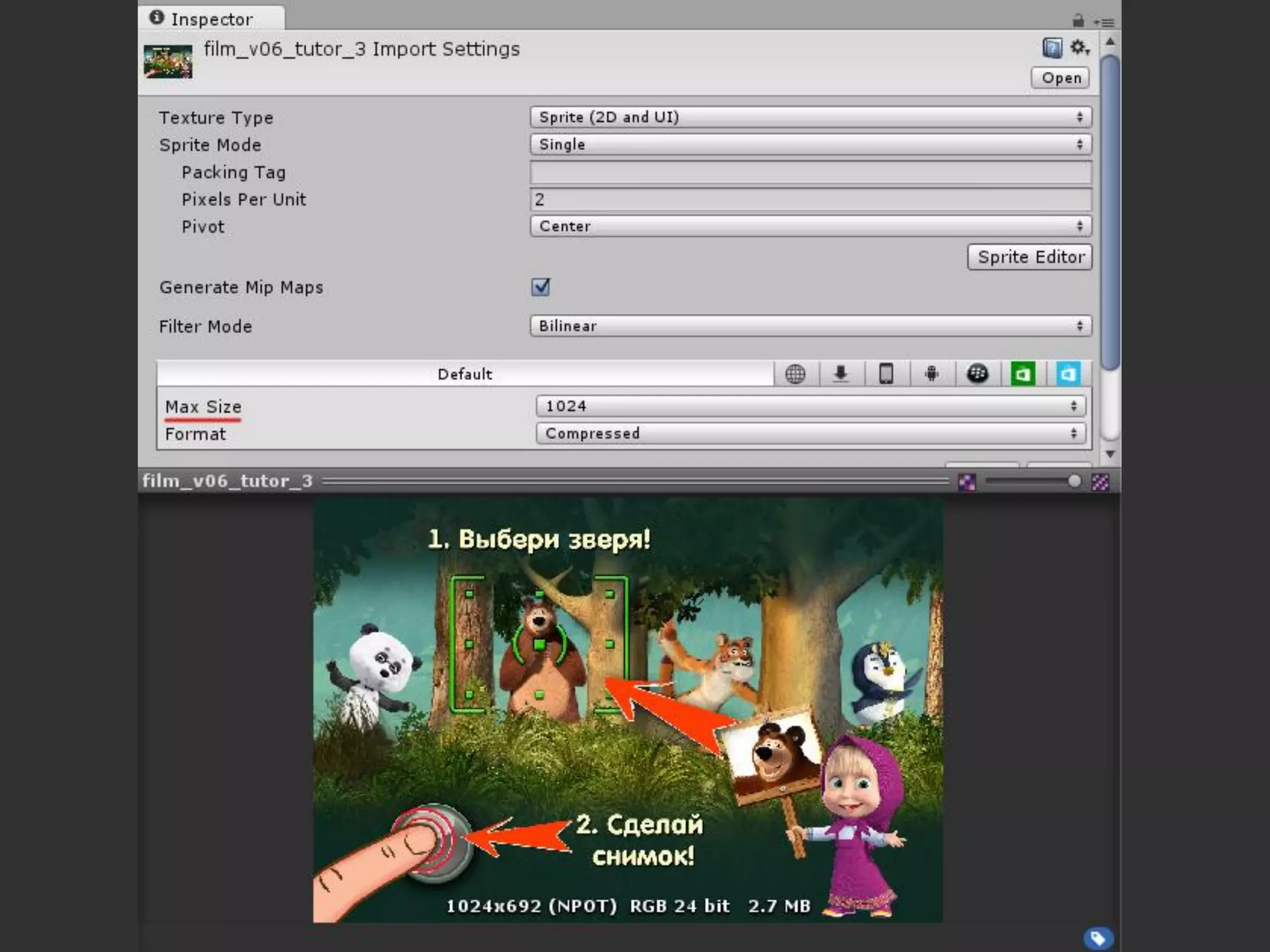The width and height of the screenshot is (1270, 952).
Task: Select the BlackBerry platform override icon
Action: click(977, 374)
